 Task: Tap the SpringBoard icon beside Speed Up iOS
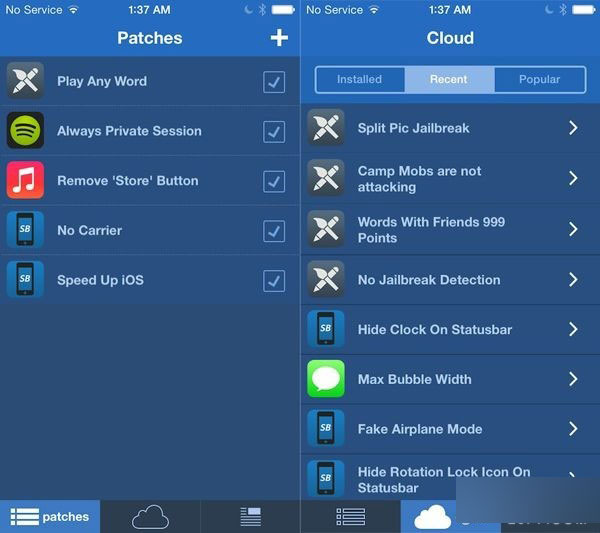(x=25, y=279)
